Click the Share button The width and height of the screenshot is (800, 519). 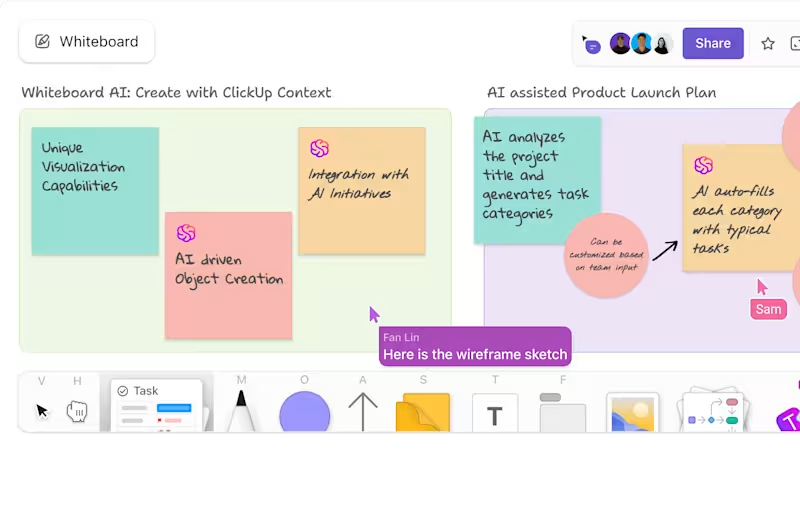713,43
